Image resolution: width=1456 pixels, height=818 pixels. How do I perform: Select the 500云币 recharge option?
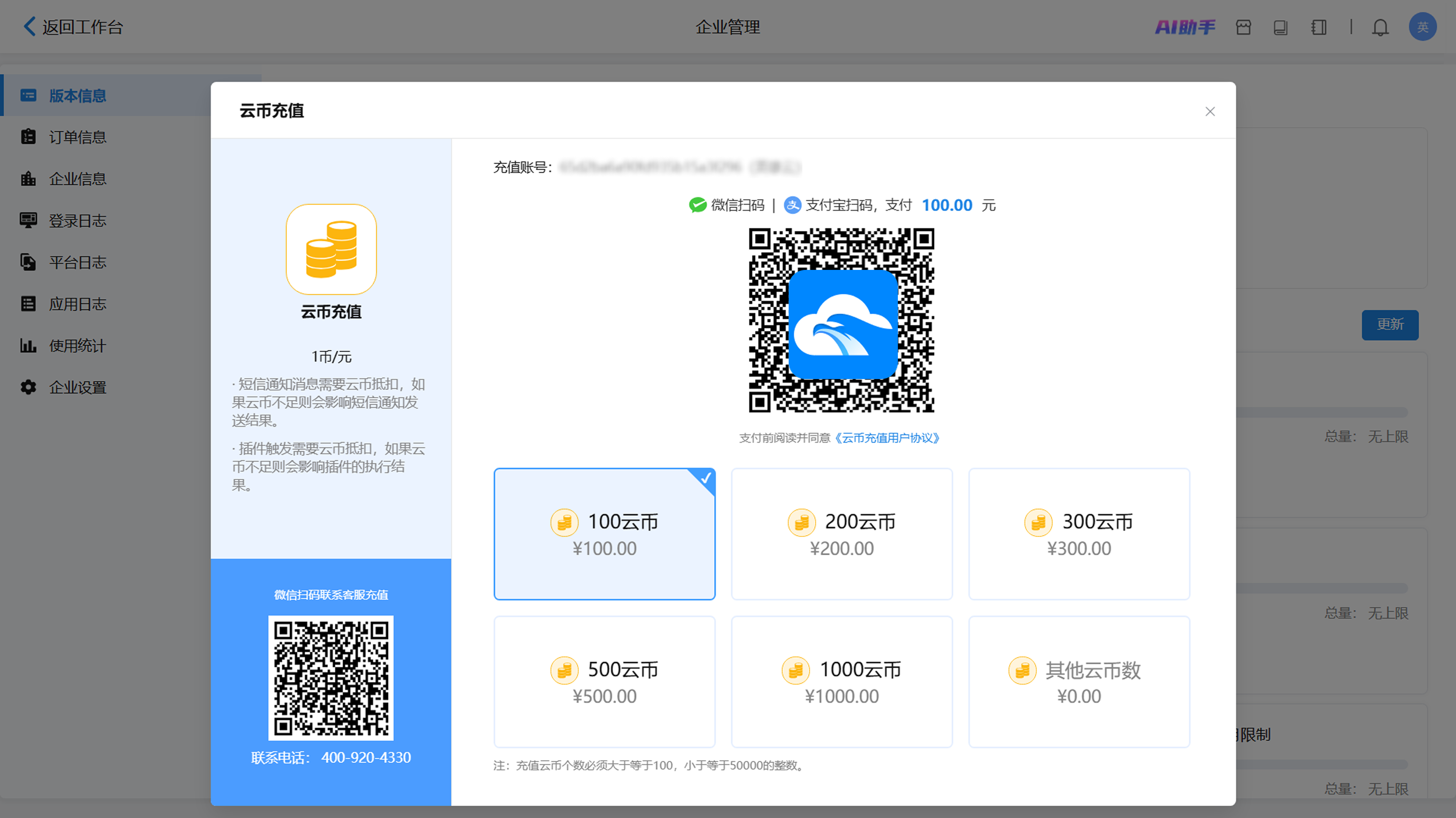point(604,682)
